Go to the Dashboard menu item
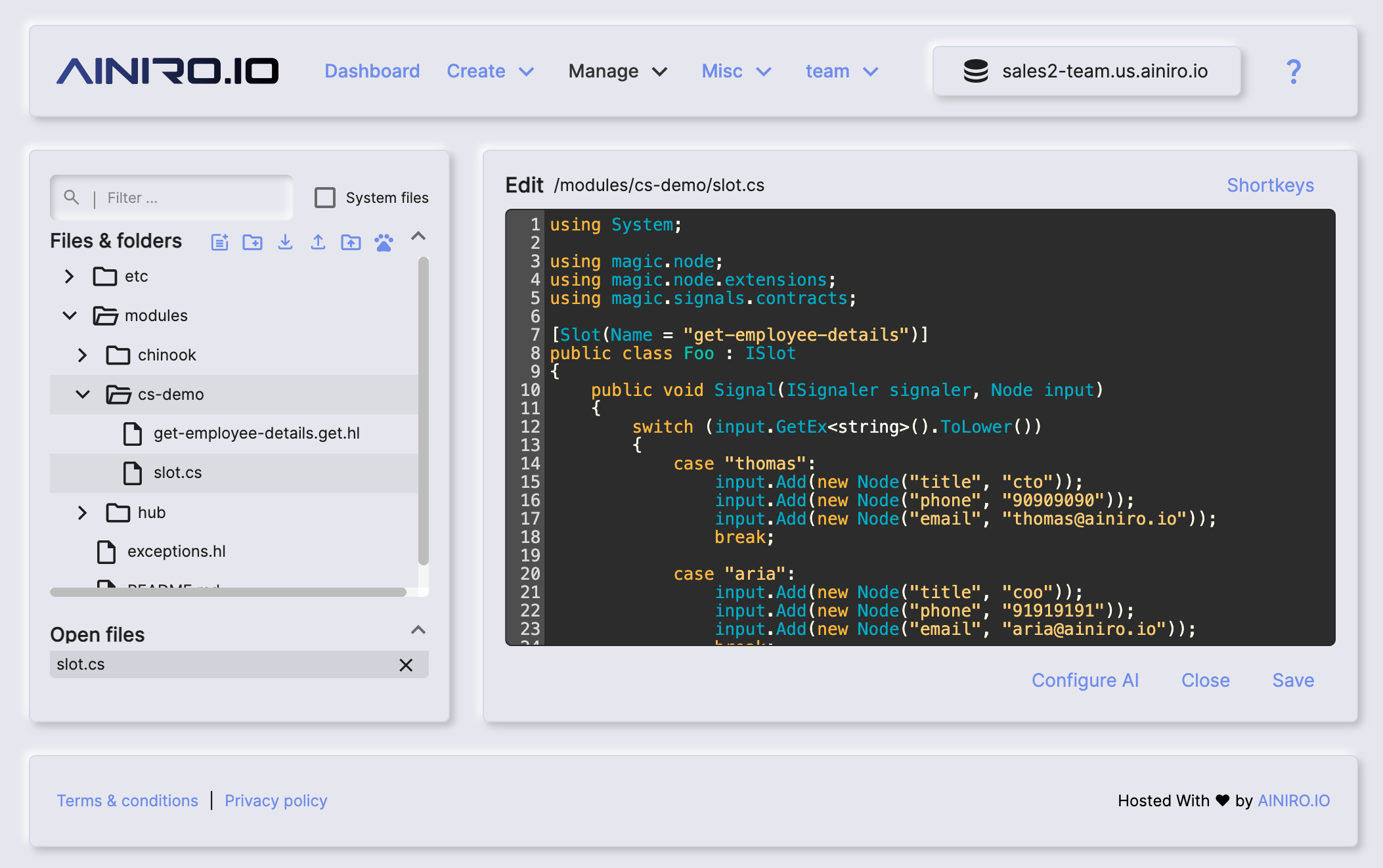Image resolution: width=1383 pixels, height=868 pixels. click(372, 71)
